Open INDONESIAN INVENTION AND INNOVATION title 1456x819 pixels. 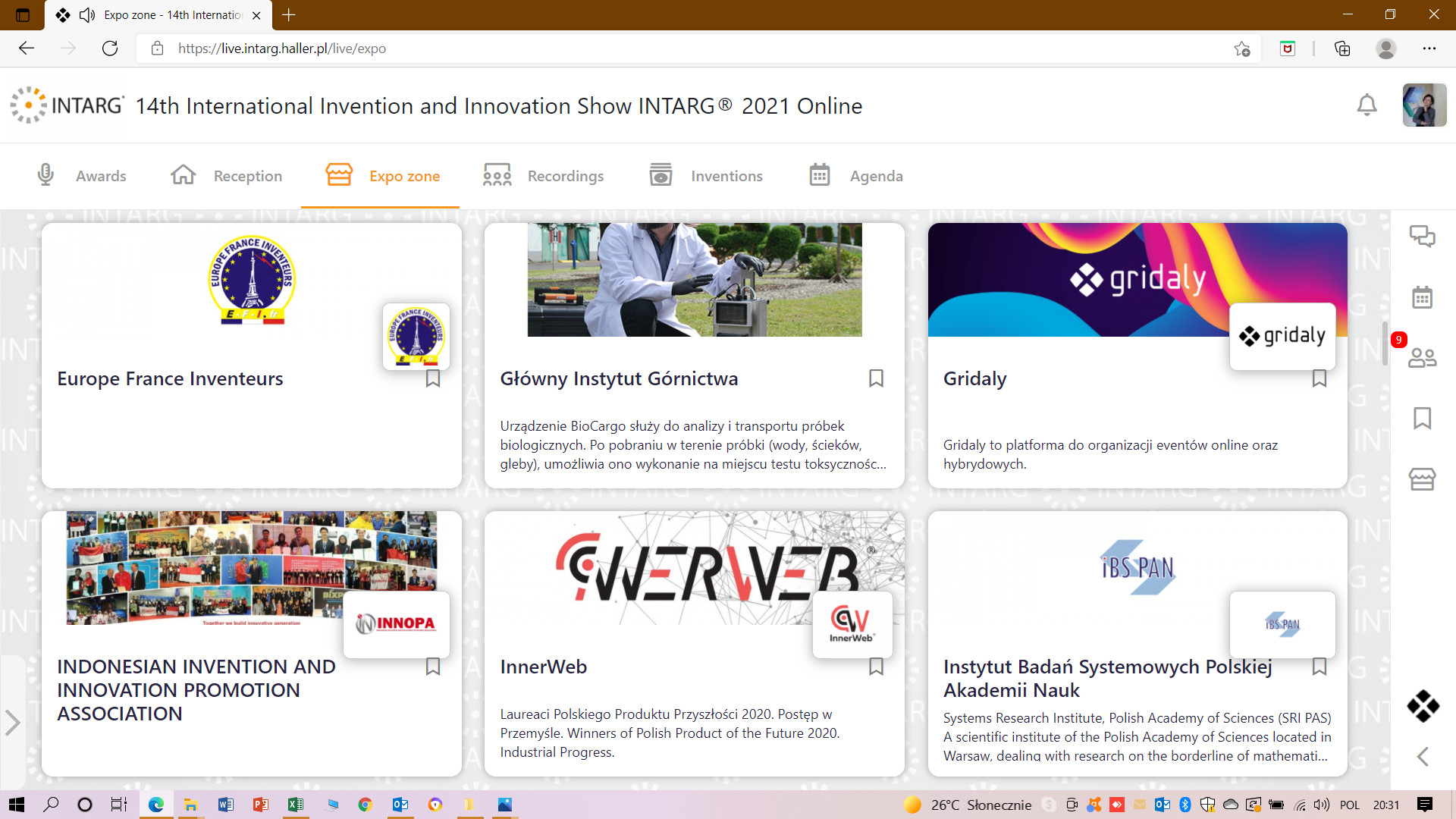[x=196, y=689]
